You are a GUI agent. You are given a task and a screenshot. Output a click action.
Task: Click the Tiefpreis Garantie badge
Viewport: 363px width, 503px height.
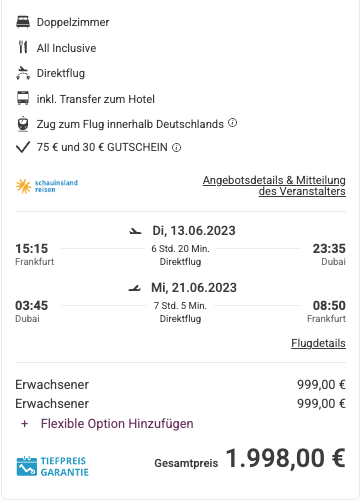52,466
